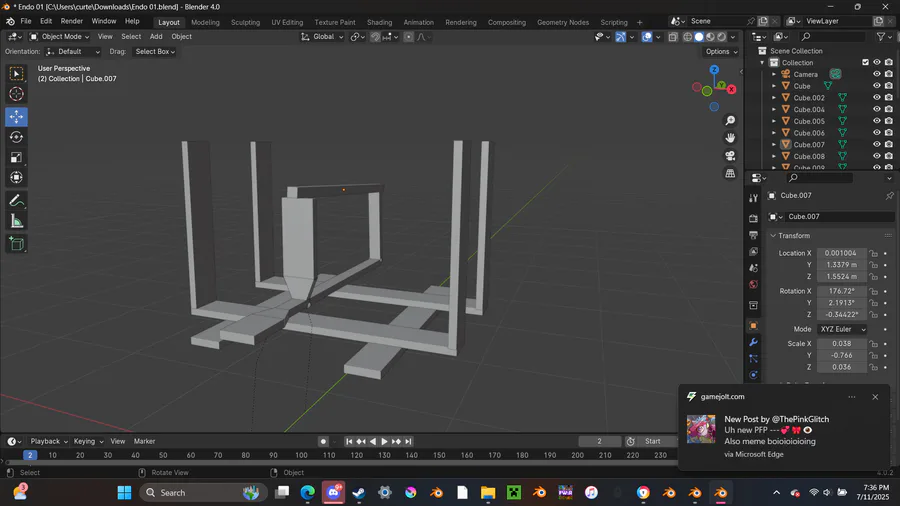Open the Geometry Nodes workspace tab
Screen dimensions: 900x506
click(562, 22)
